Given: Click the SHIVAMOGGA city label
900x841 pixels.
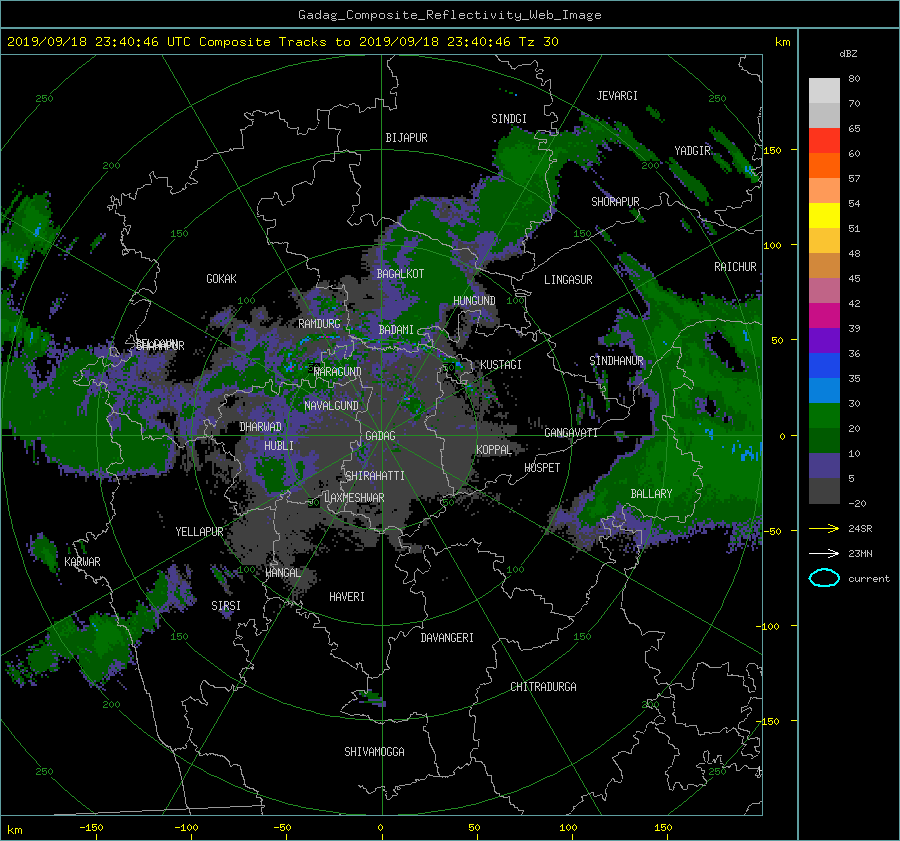Looking at the screenshot, I should point(374,752).
